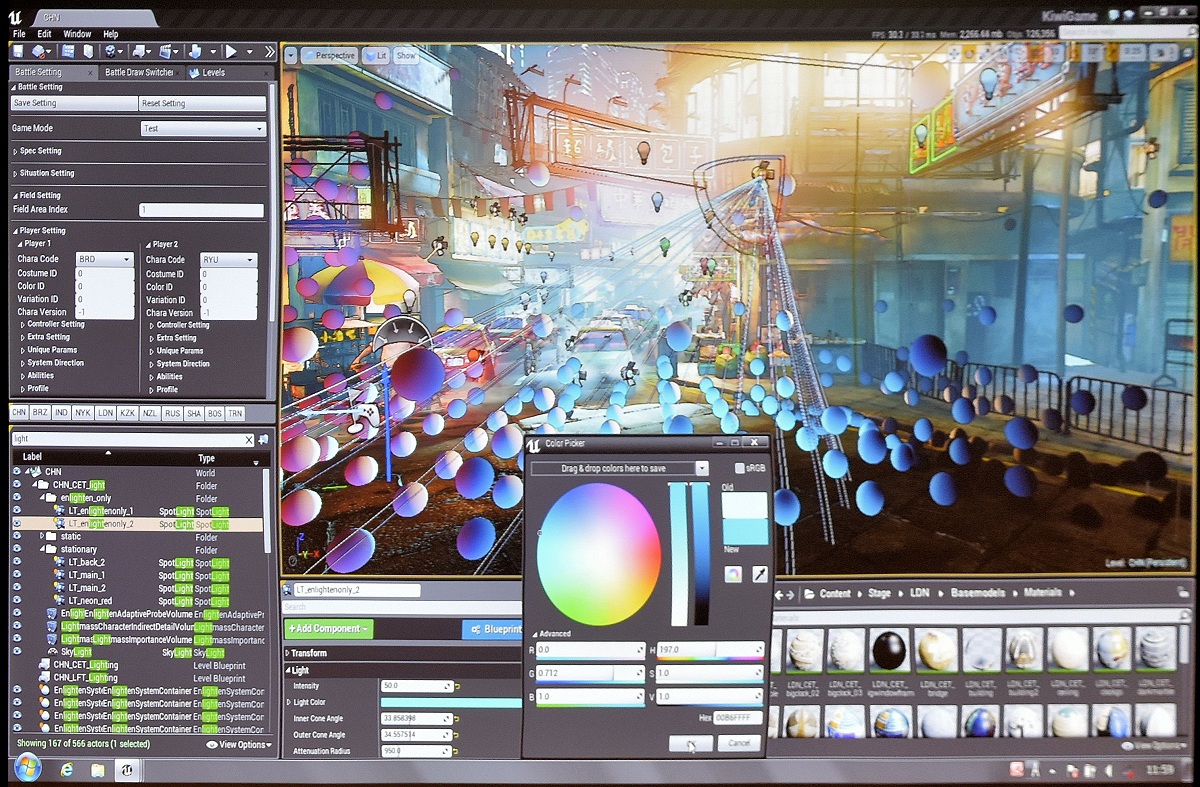This screenshot has height=787, width=1200.
Task: Click the Play button in the toolbar
Action: 231,51
